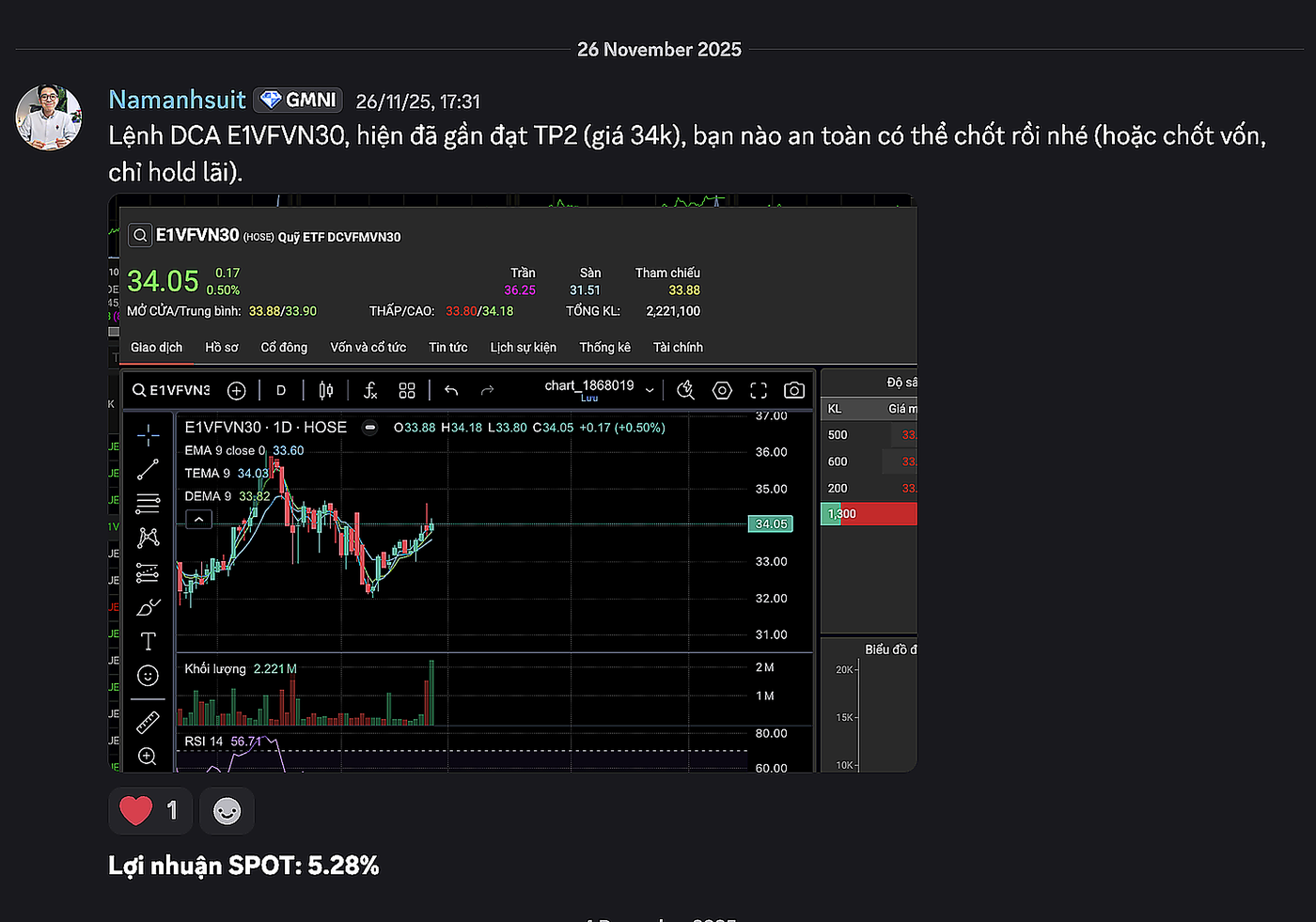
Task: Open the Tài chính tab
Action: (x=678, y=348)
